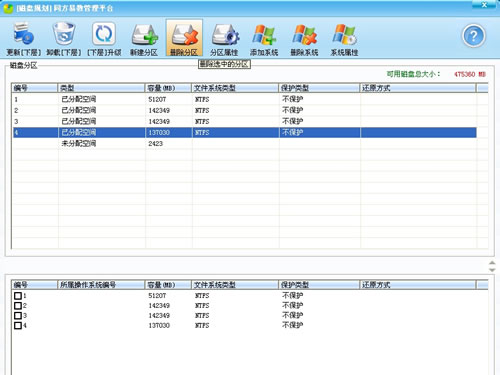Click upper table 文件系统类型 column header
Screen dimensions: 500x375
tap(235, 88)
